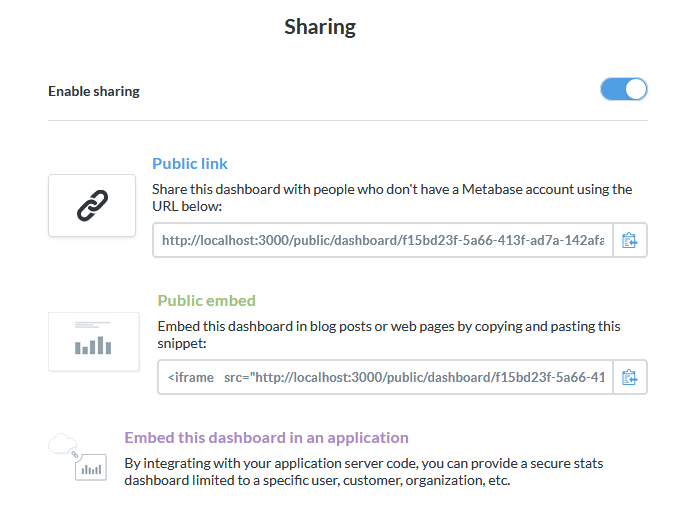Image resolution: width=694 pixels, height=512 pixels.
Task: Select the public dashboard URL field
Action: 383,240
